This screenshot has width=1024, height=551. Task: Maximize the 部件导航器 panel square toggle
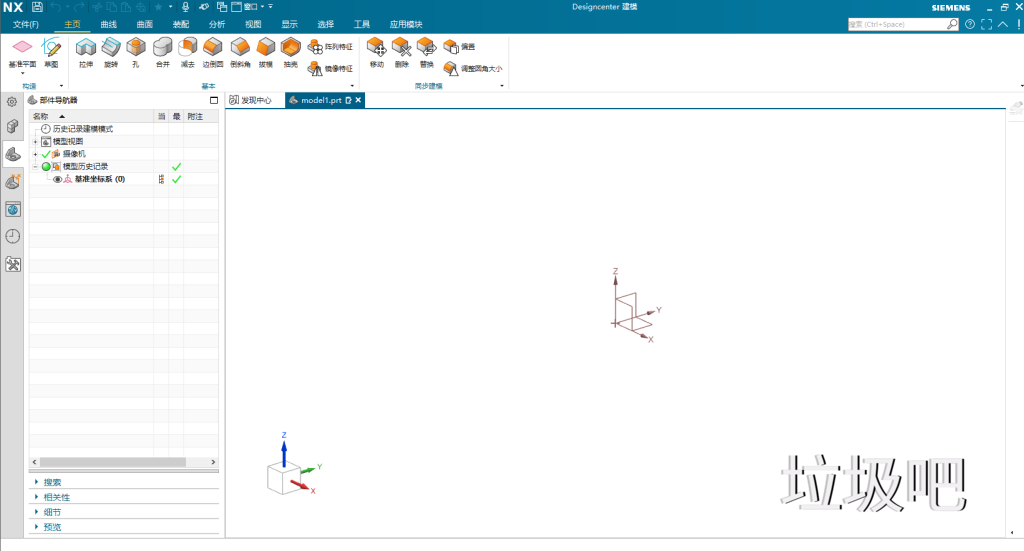(x=213, y=100)
